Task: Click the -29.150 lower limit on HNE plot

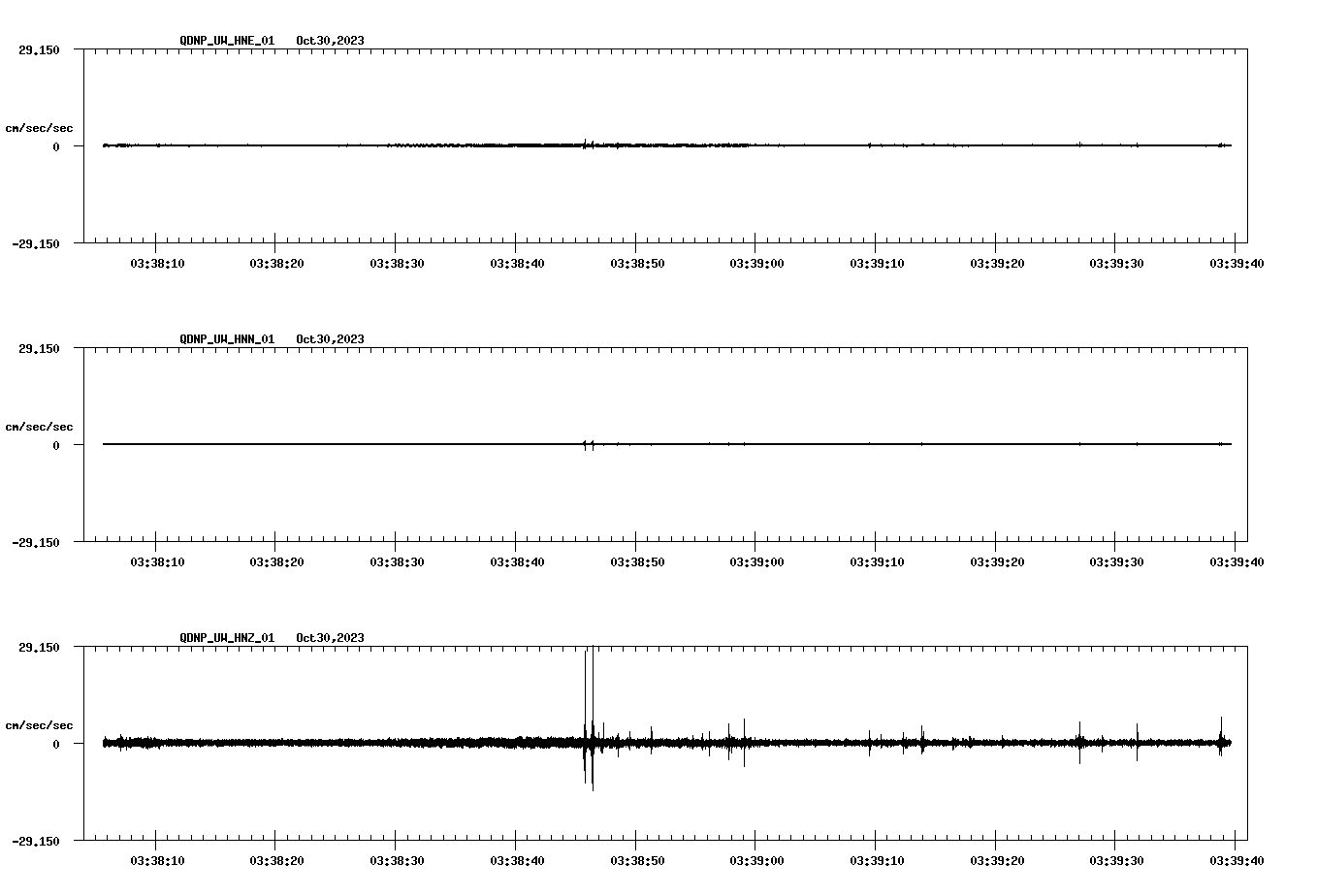Action: 36,244
